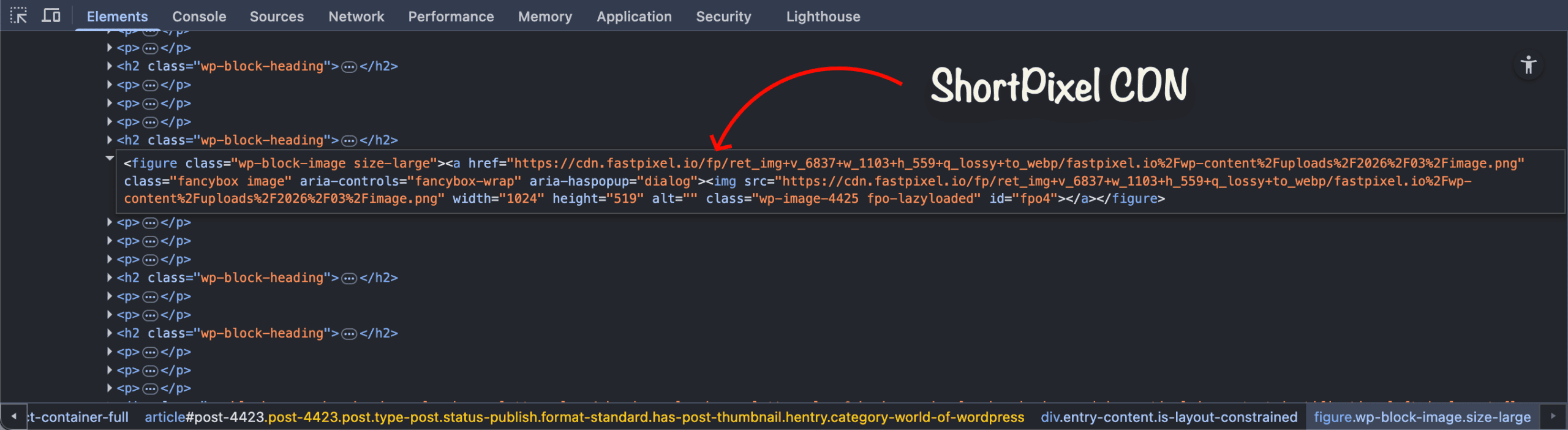This screenshot has height=430, width=1568.
Task: Click ellipsis inside the first h2 wp-block-heading
Action: tap(349, 67)
